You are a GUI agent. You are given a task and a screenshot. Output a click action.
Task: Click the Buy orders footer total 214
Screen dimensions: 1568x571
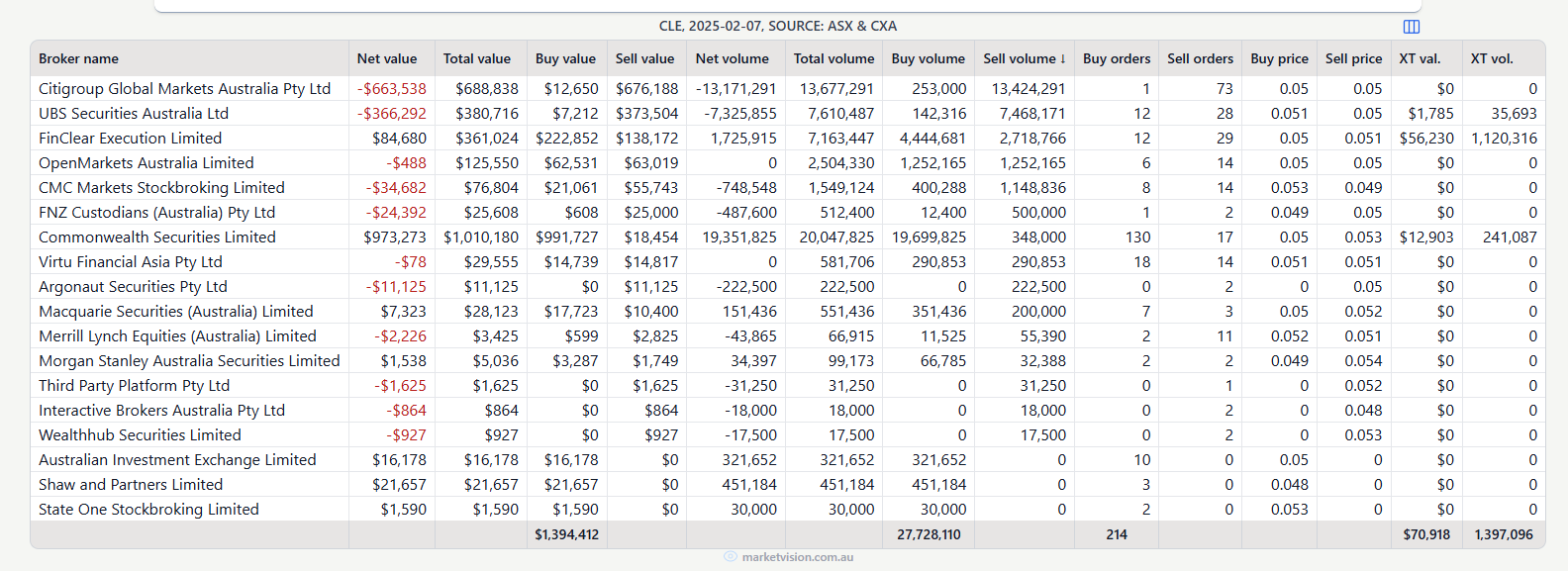1117,534
